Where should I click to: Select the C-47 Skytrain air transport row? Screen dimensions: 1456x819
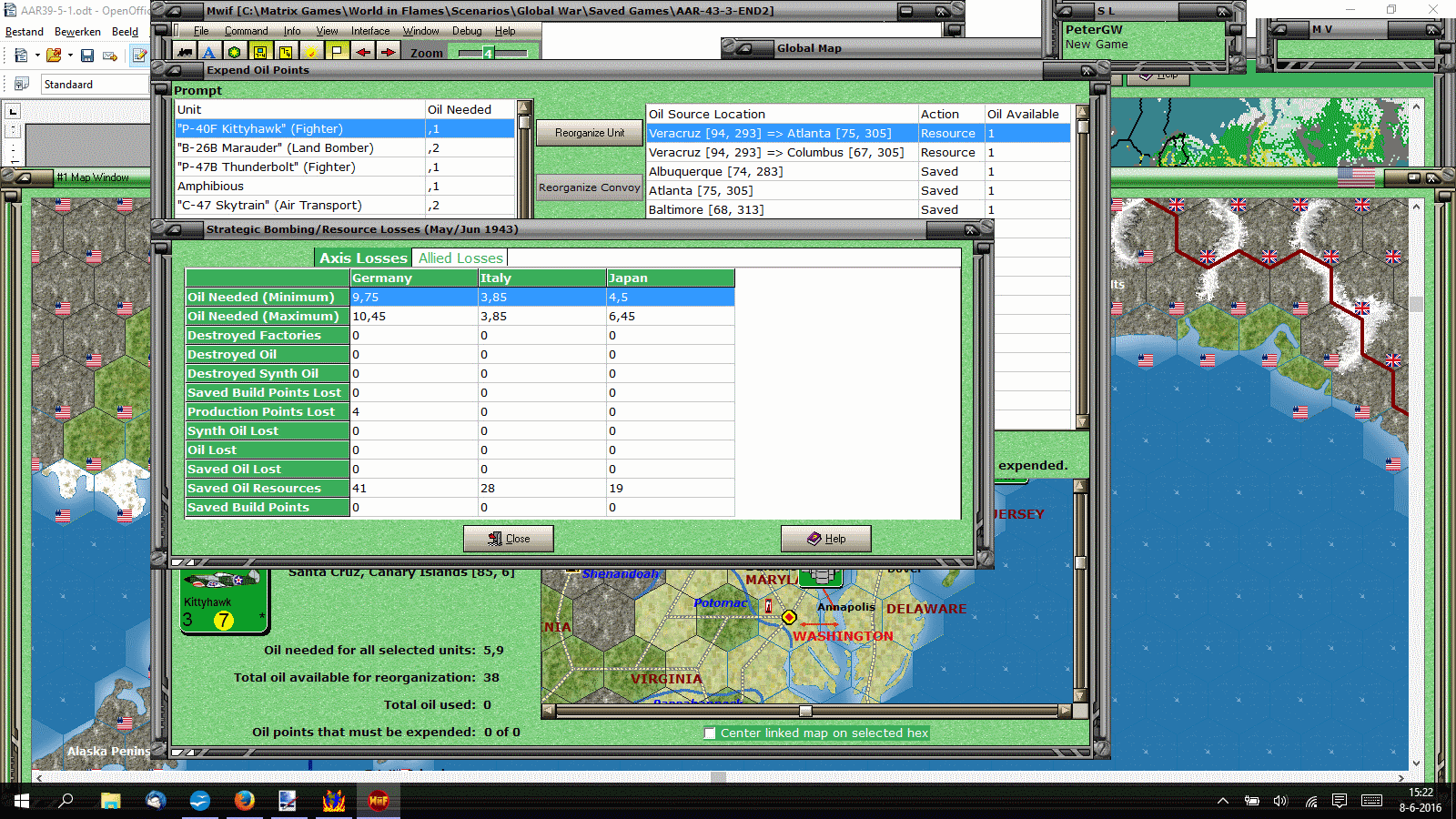point(346,206)
